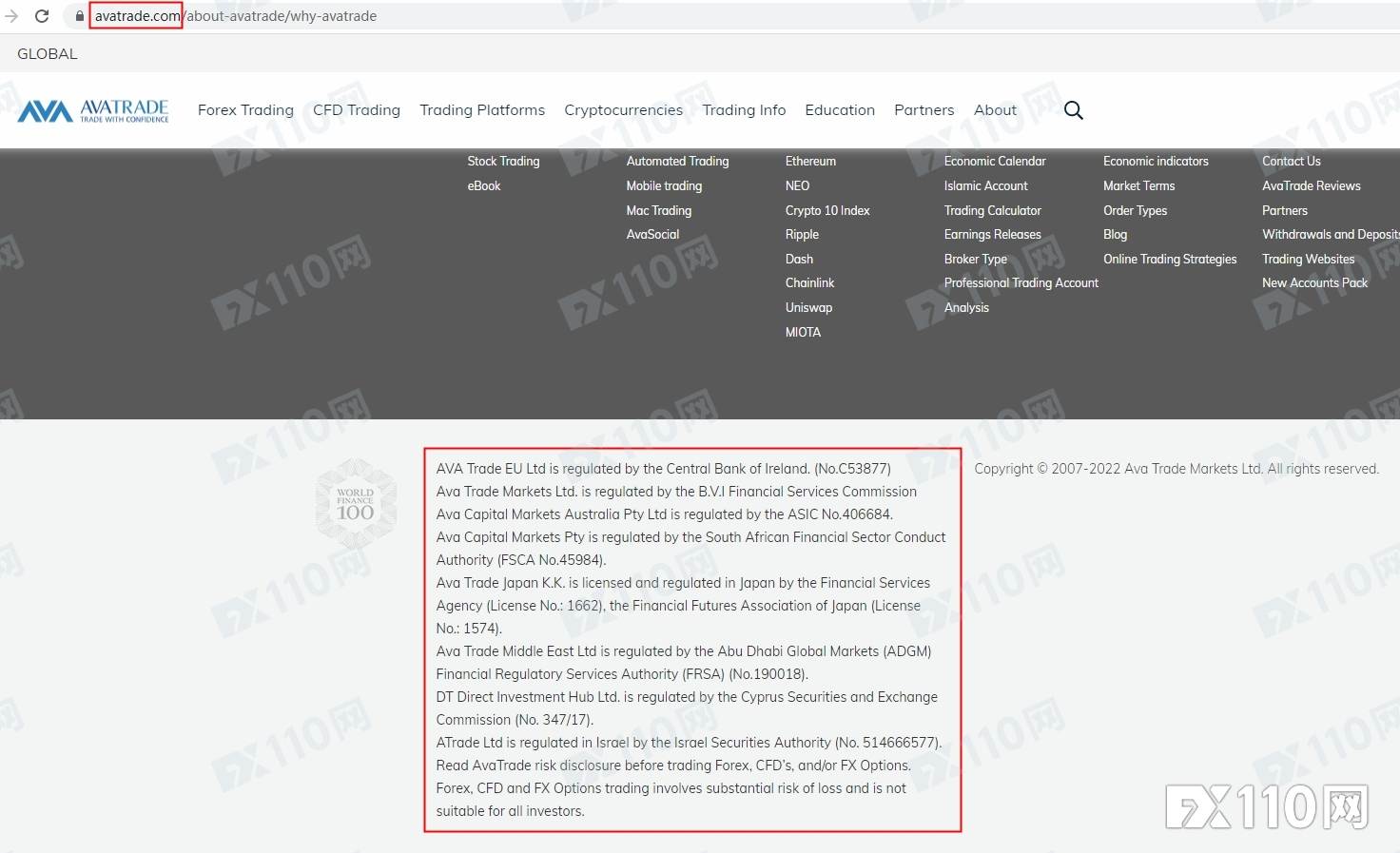Open Analysis link
The width and height of the screenshot is (1400, 853).
pyautogui.click(x=966, y=308)
